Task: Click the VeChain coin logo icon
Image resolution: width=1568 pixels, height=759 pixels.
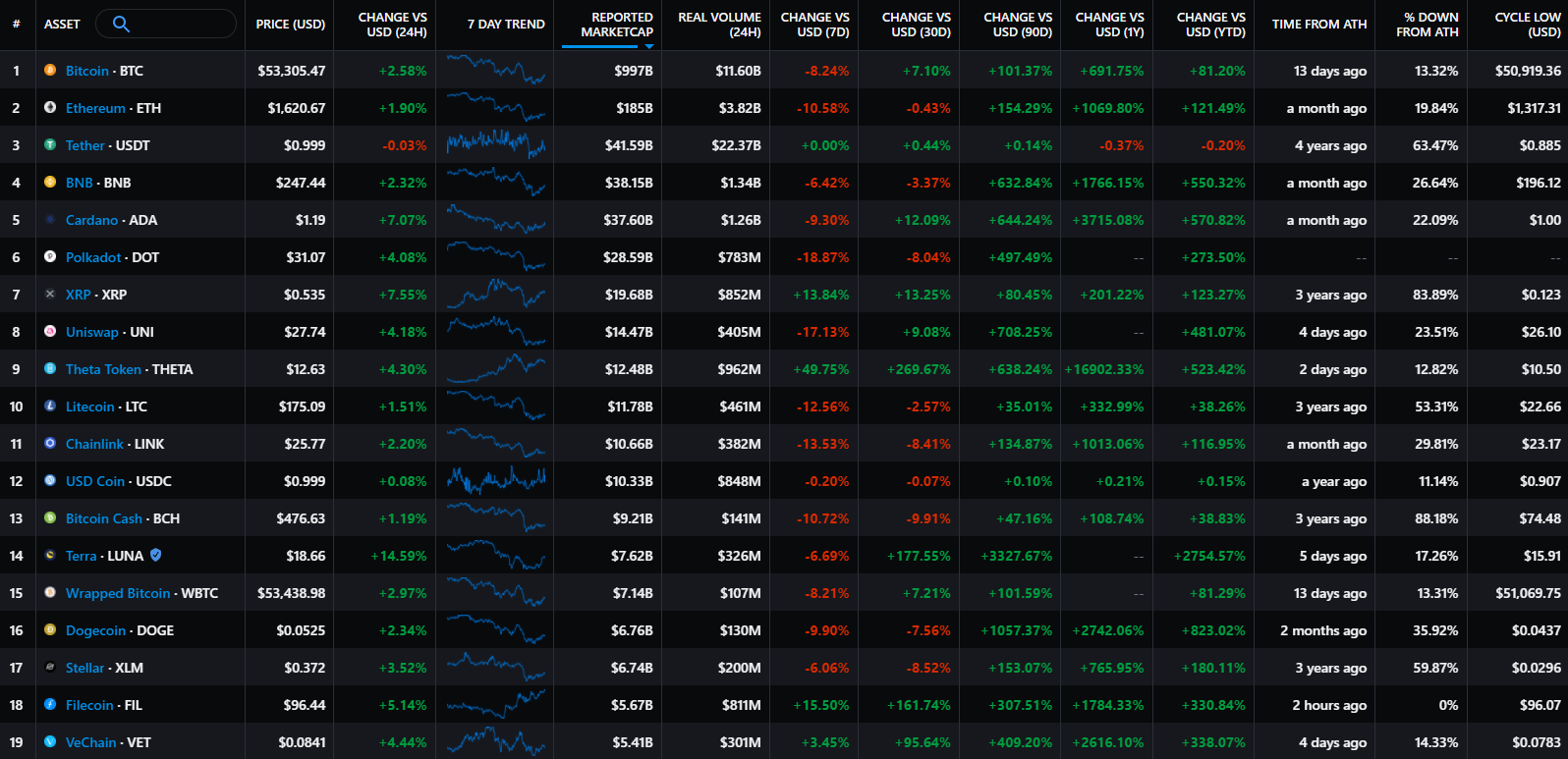Action: coord(50,742)
